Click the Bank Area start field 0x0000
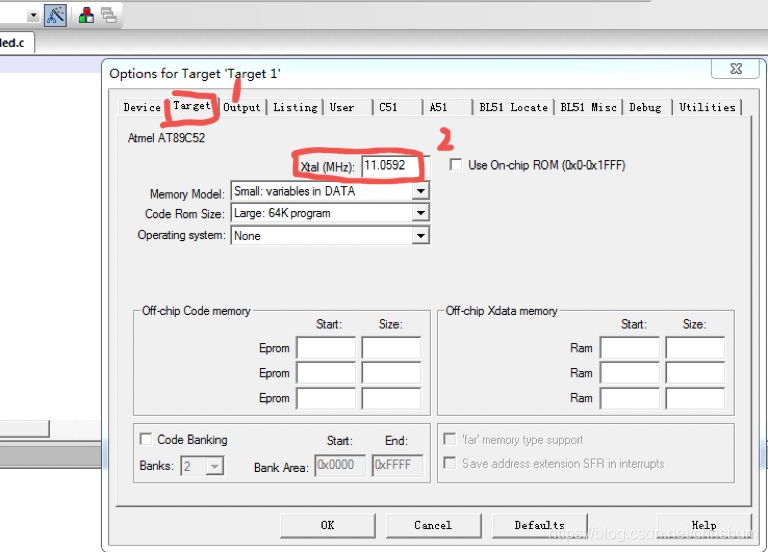This screenshot has width=768, height=552. tap(340, 465)
